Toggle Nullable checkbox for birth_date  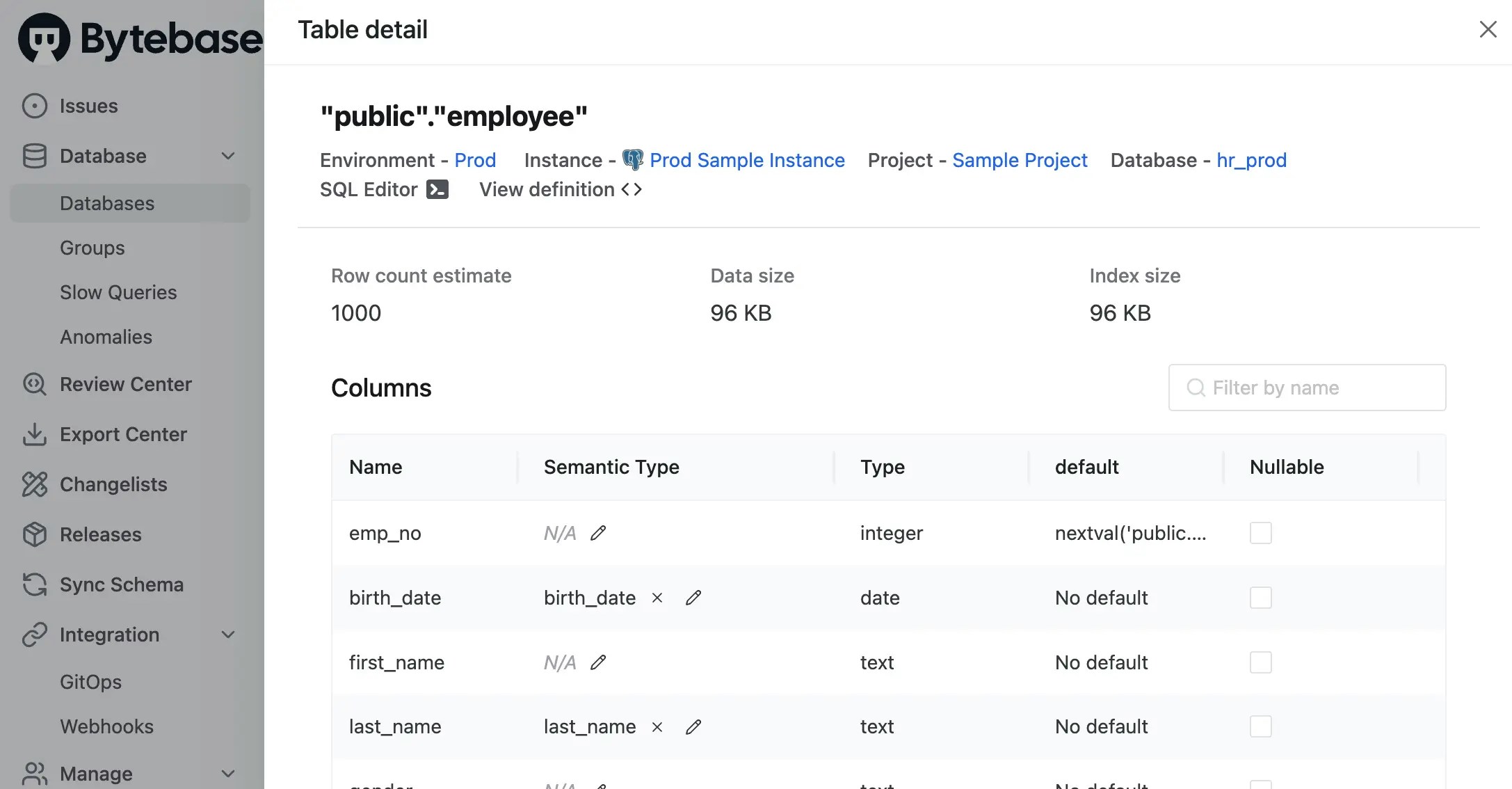pos(1260,598)
